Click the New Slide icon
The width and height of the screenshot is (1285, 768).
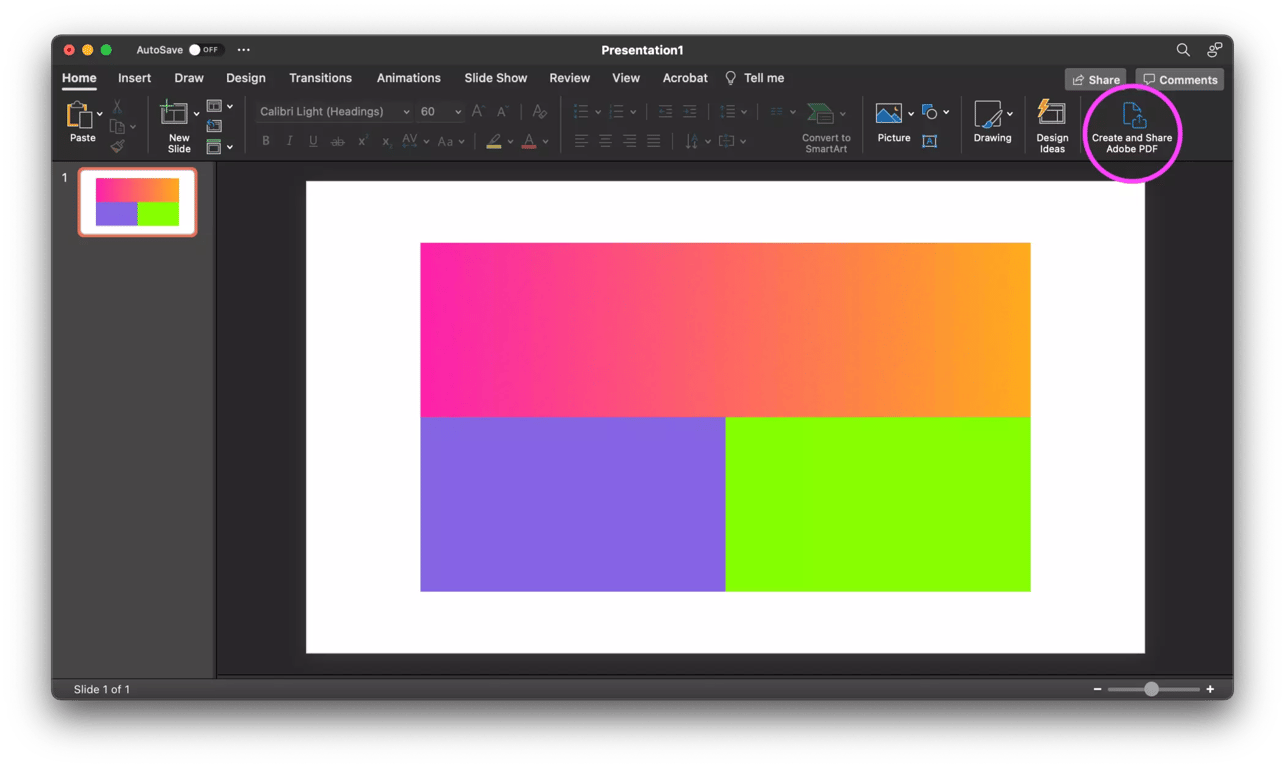(176, 114)
